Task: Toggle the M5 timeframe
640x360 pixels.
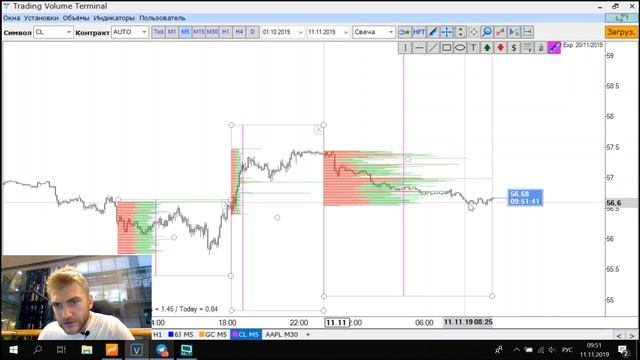Action: point(185,32)
